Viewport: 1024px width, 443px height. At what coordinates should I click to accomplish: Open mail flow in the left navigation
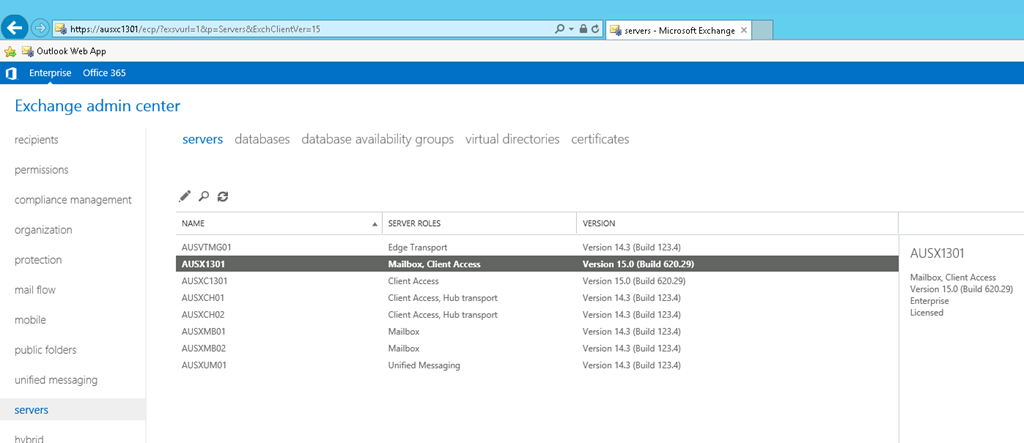click(x=35, y=290)
